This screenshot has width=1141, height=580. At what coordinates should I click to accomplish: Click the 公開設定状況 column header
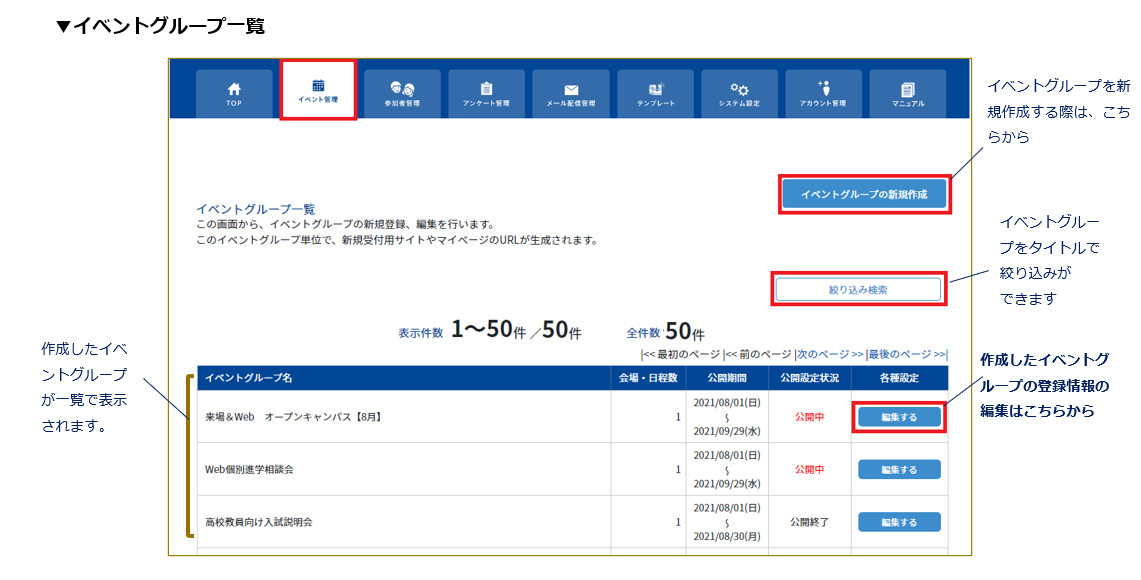pyautogui.click(x=809, y=378)
